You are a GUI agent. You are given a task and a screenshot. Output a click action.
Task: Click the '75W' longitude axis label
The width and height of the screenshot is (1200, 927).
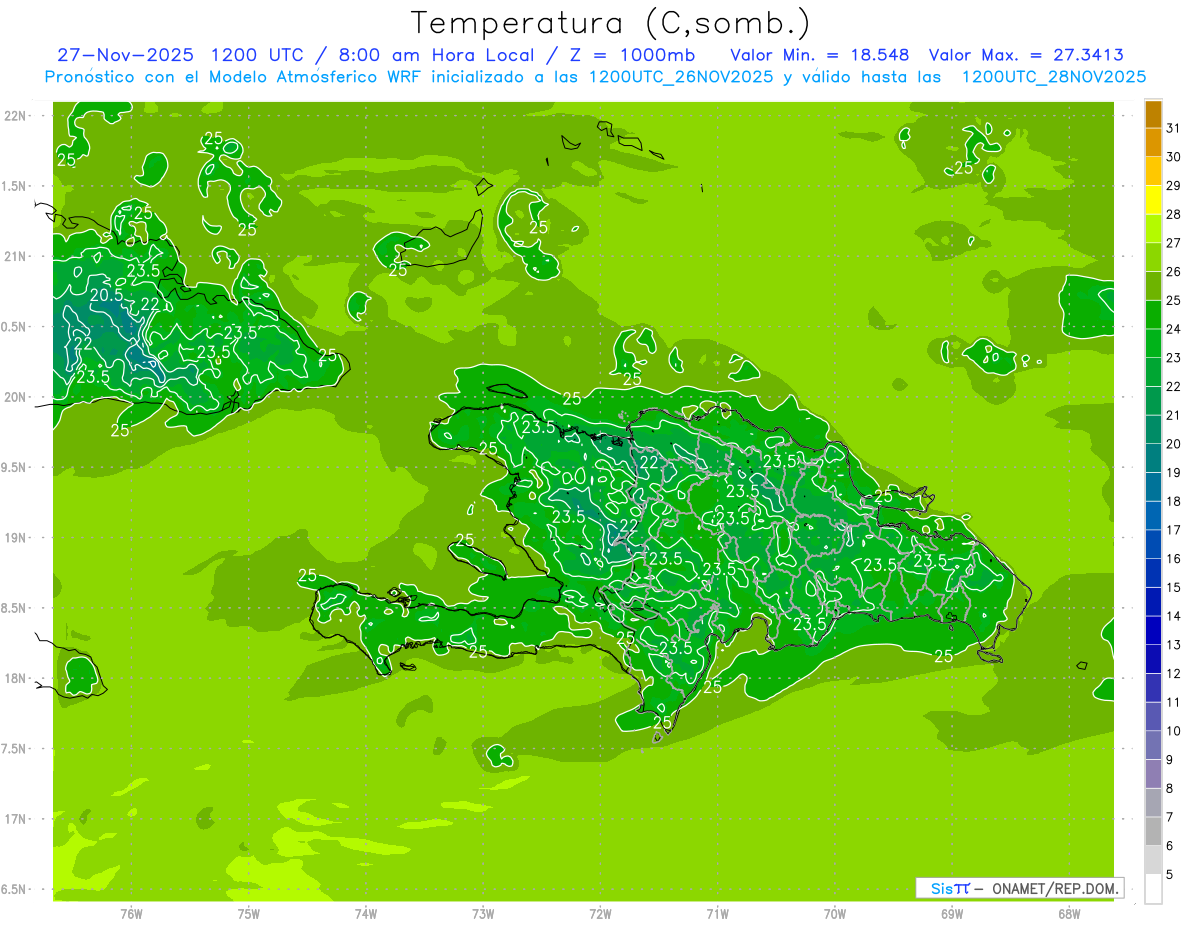point(249,913)
